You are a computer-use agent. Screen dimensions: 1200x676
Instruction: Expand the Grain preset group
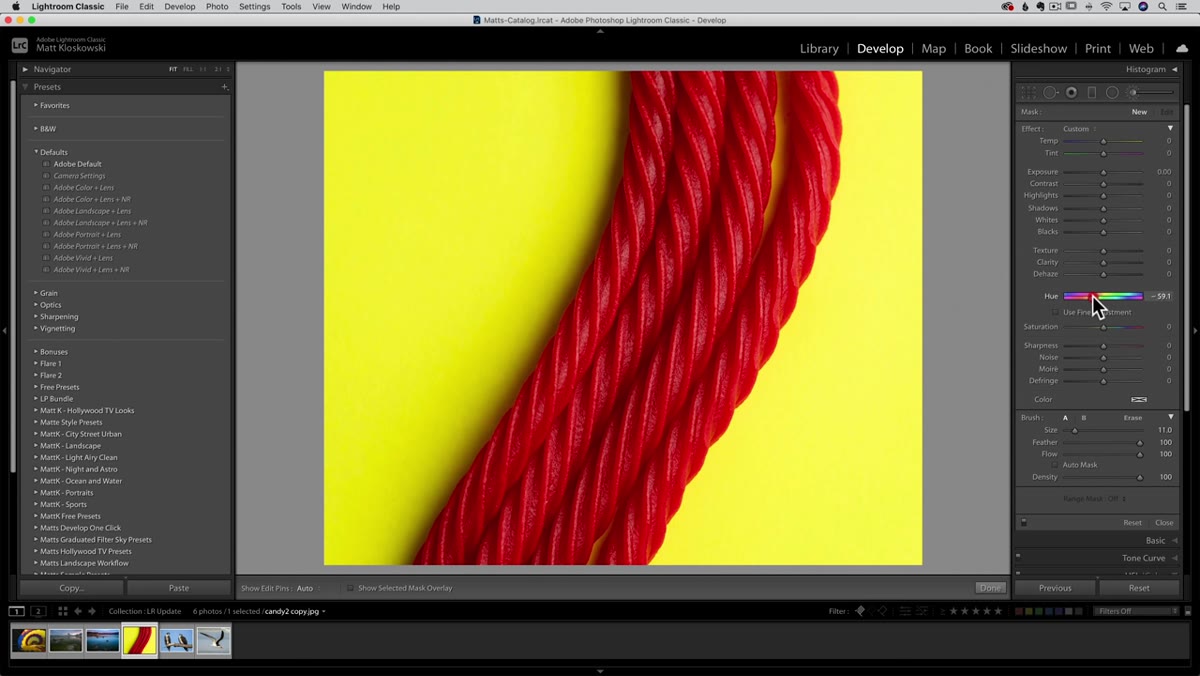pos(36,293)
